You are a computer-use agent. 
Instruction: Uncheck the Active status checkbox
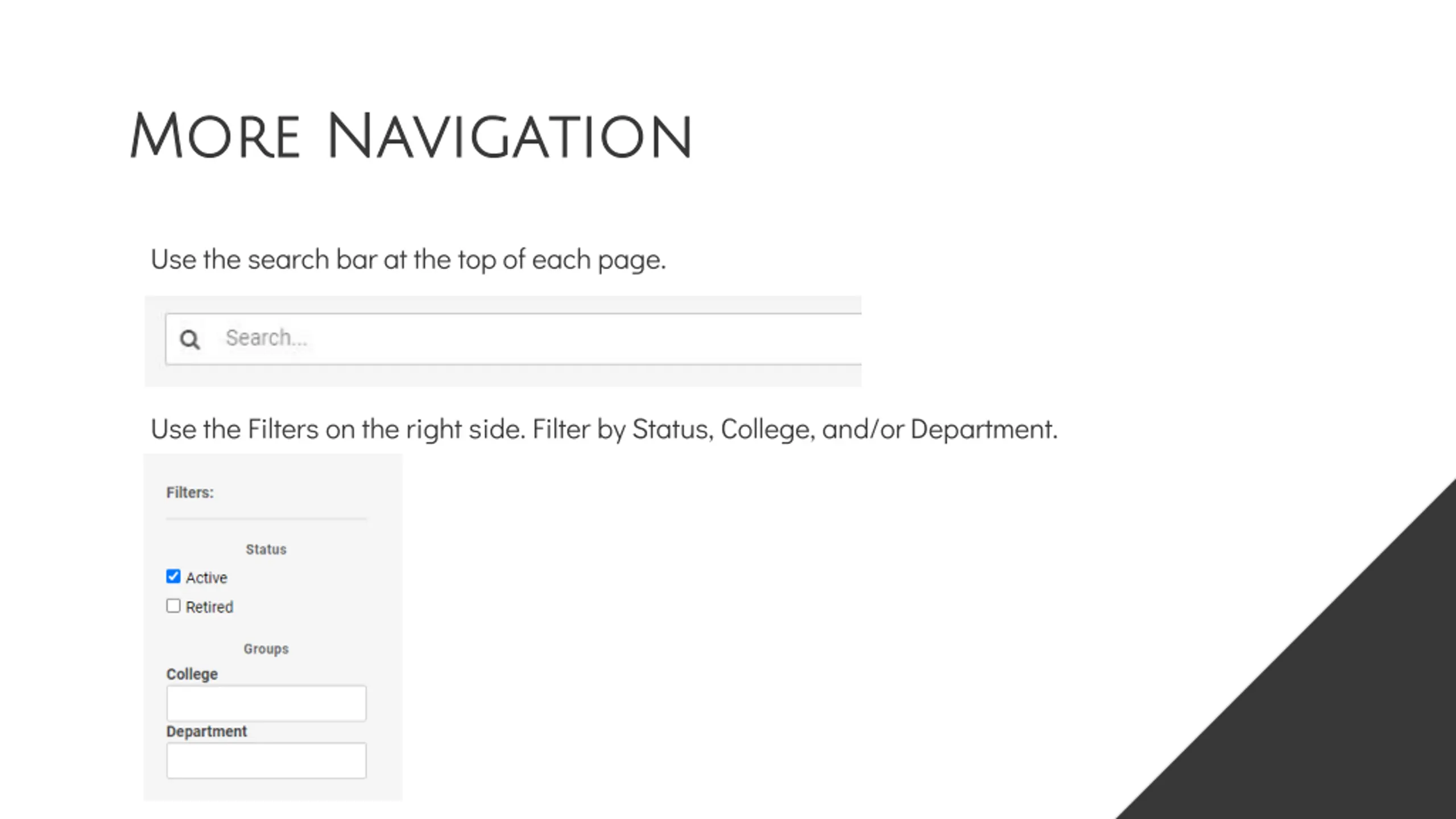coord(173,576)
